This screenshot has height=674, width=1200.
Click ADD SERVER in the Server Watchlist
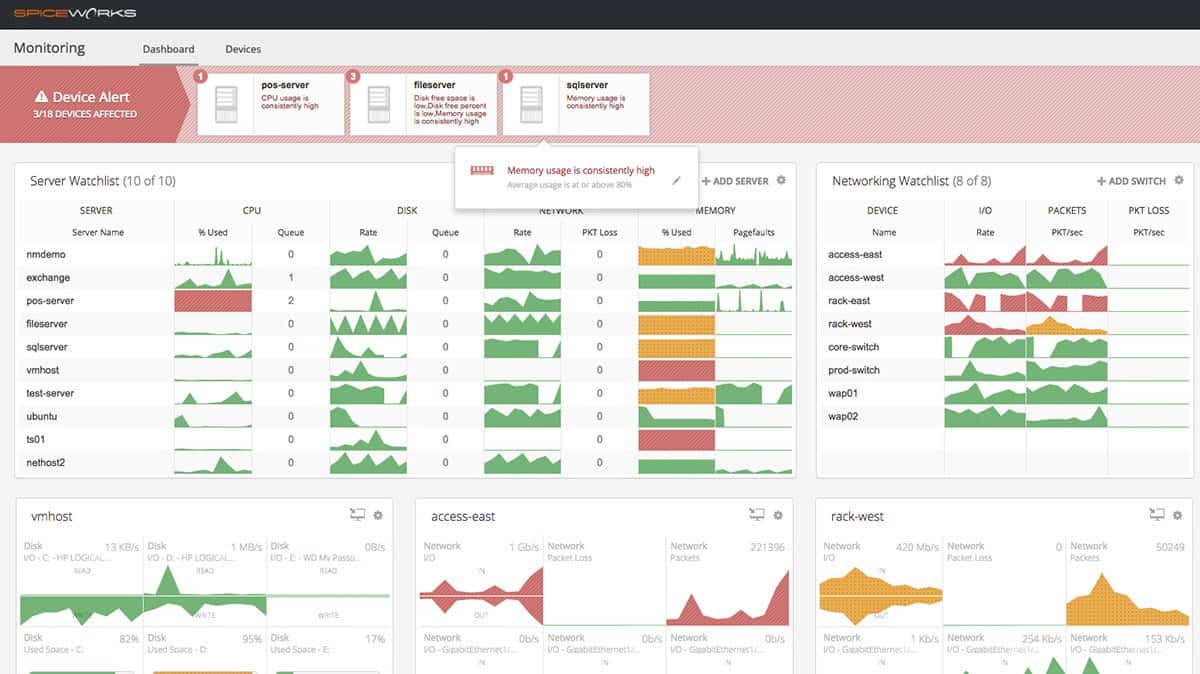point(737,181)
